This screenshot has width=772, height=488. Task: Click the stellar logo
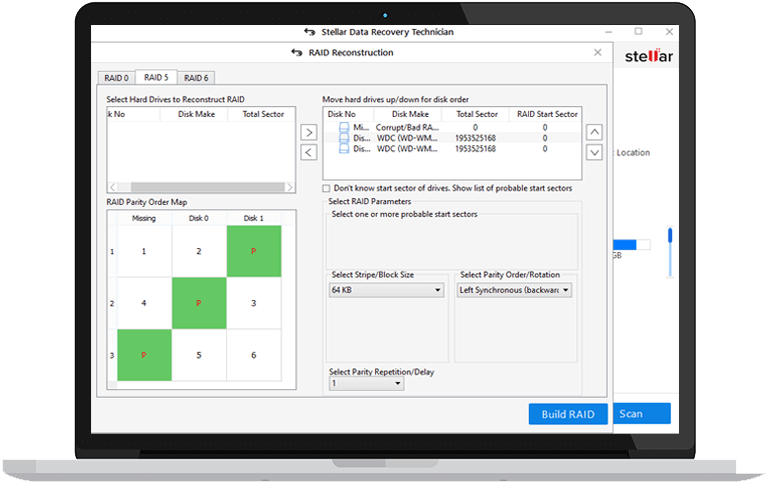tap(649, 56)
